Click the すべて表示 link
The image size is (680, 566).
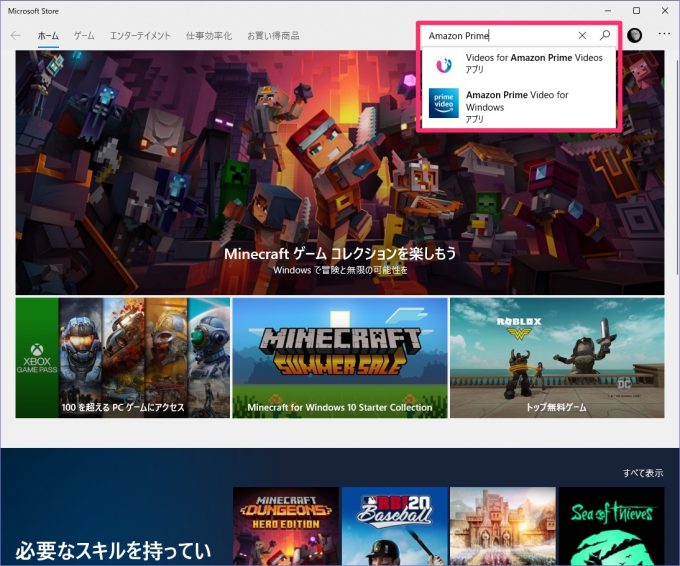(x=643, y=473)
